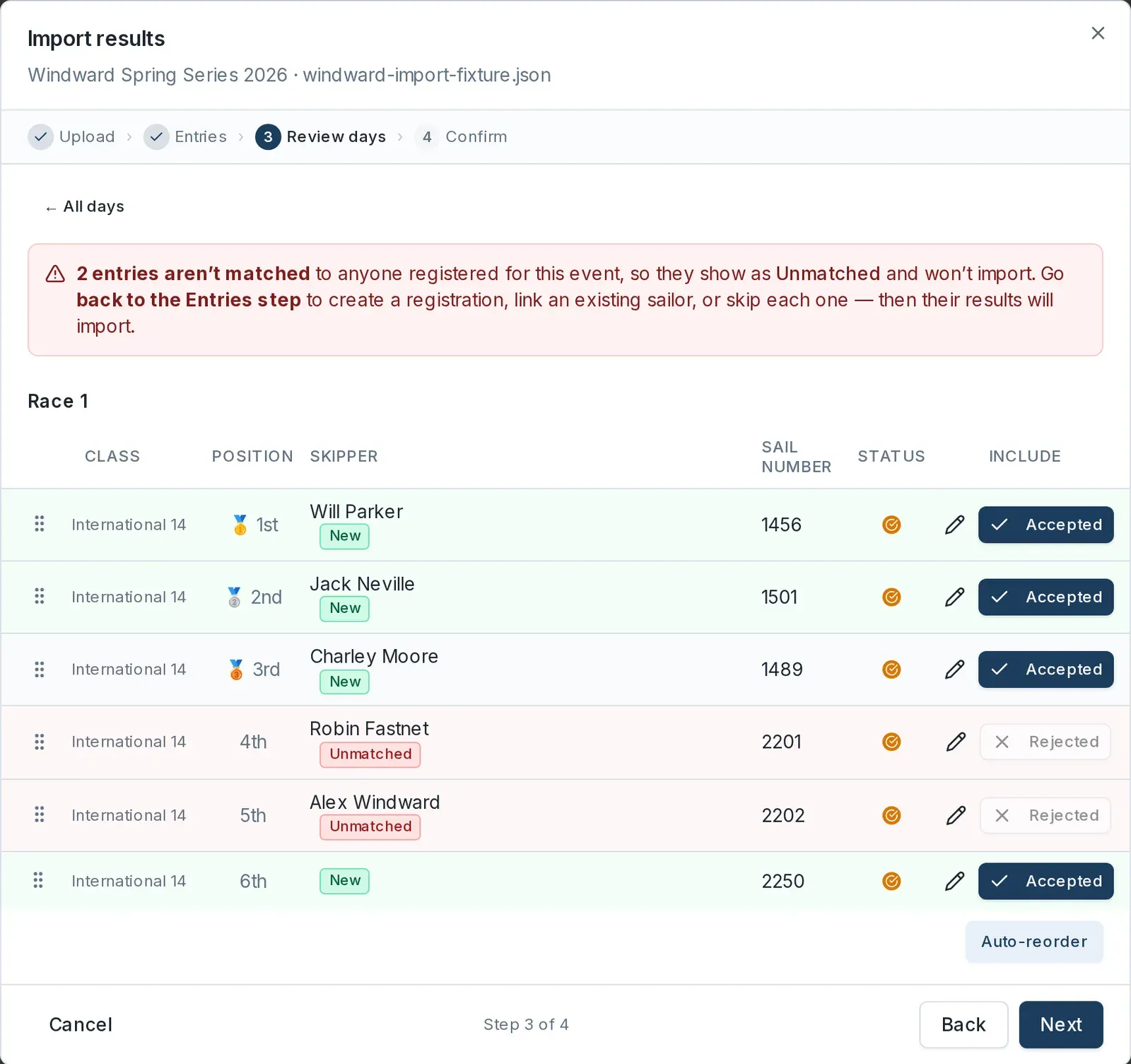
Task: Edit Charley Moore's result with pencil icon
Action: (954, 670)
